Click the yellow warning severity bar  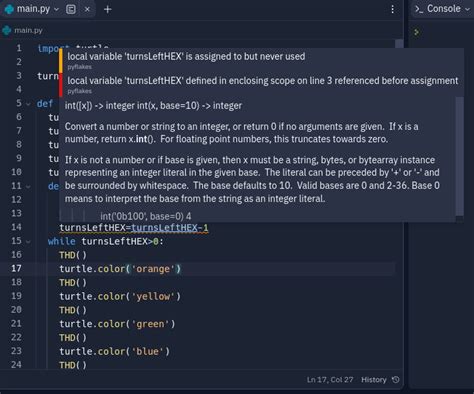coord(61,60)
